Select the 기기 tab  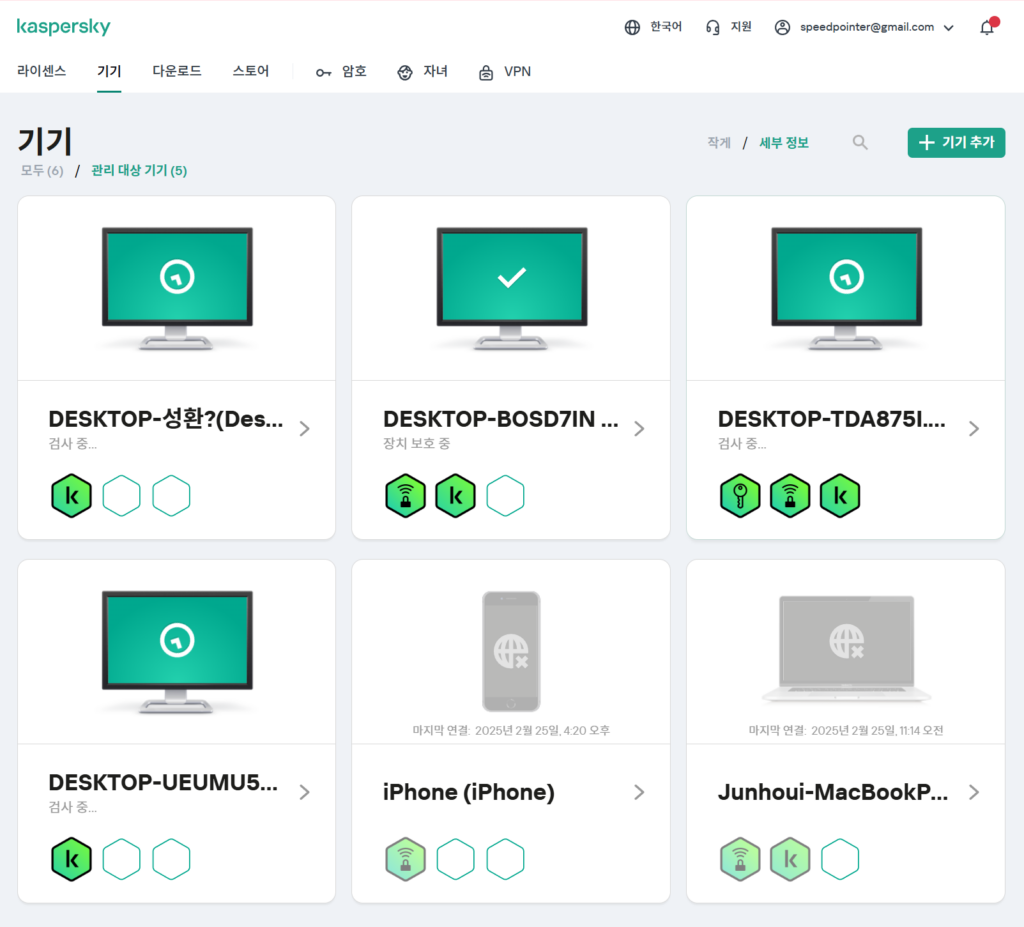click(x=109, y=71)
